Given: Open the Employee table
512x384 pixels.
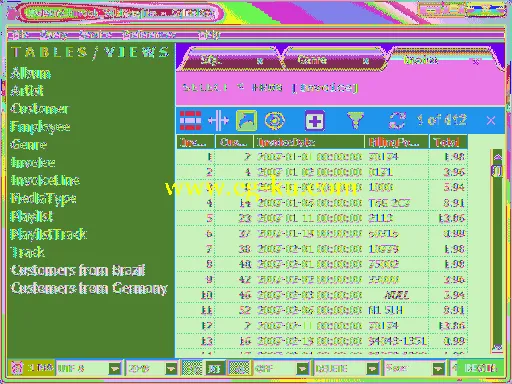Looking at the screenshot, I should (40, 127).
